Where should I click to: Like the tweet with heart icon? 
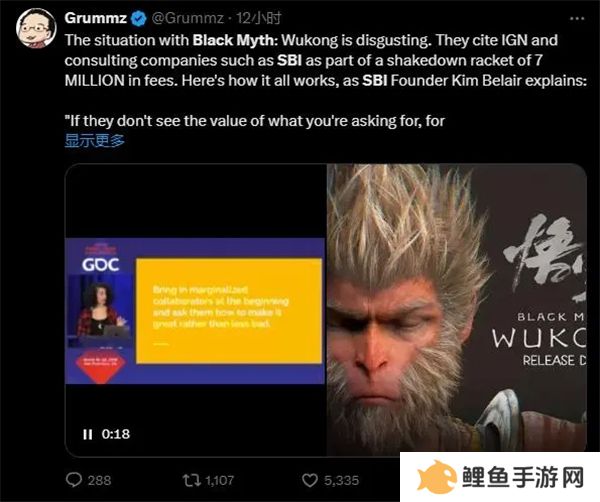coord(310,480)
